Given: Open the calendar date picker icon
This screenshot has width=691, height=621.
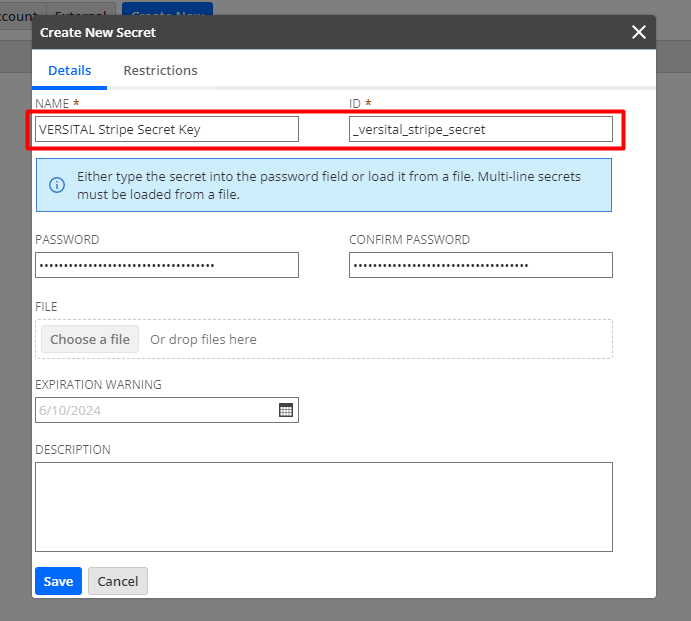Looking at the screenshot, I should tap(286, 410).
